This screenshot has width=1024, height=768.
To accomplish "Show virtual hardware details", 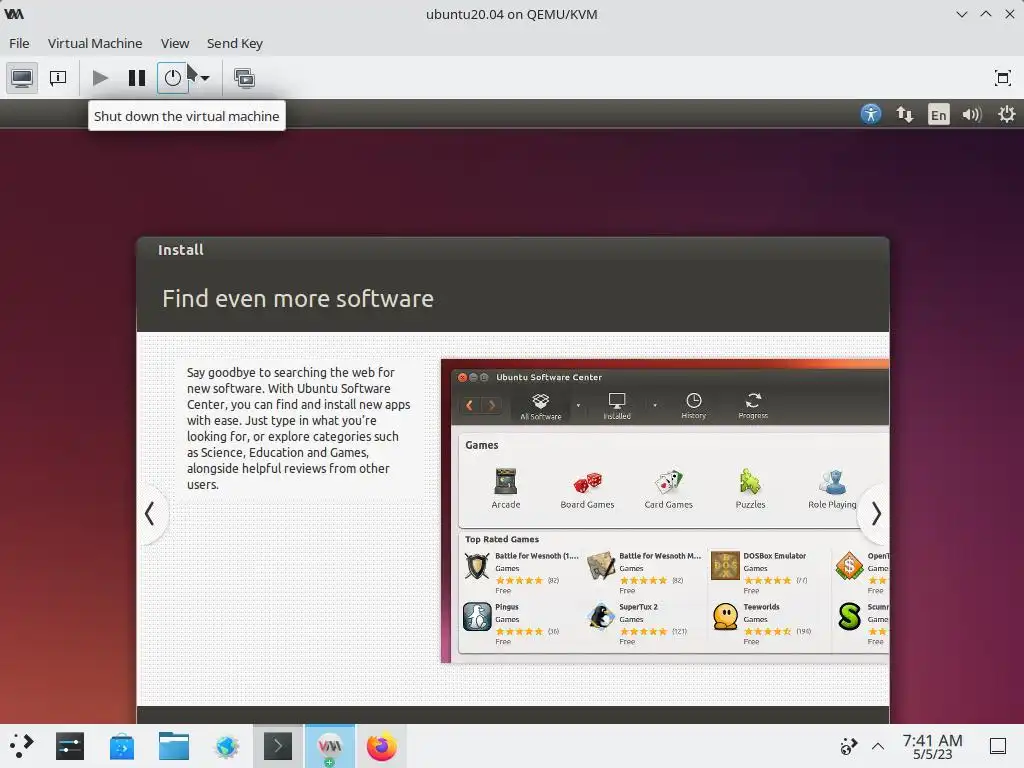I will [58, 78].
